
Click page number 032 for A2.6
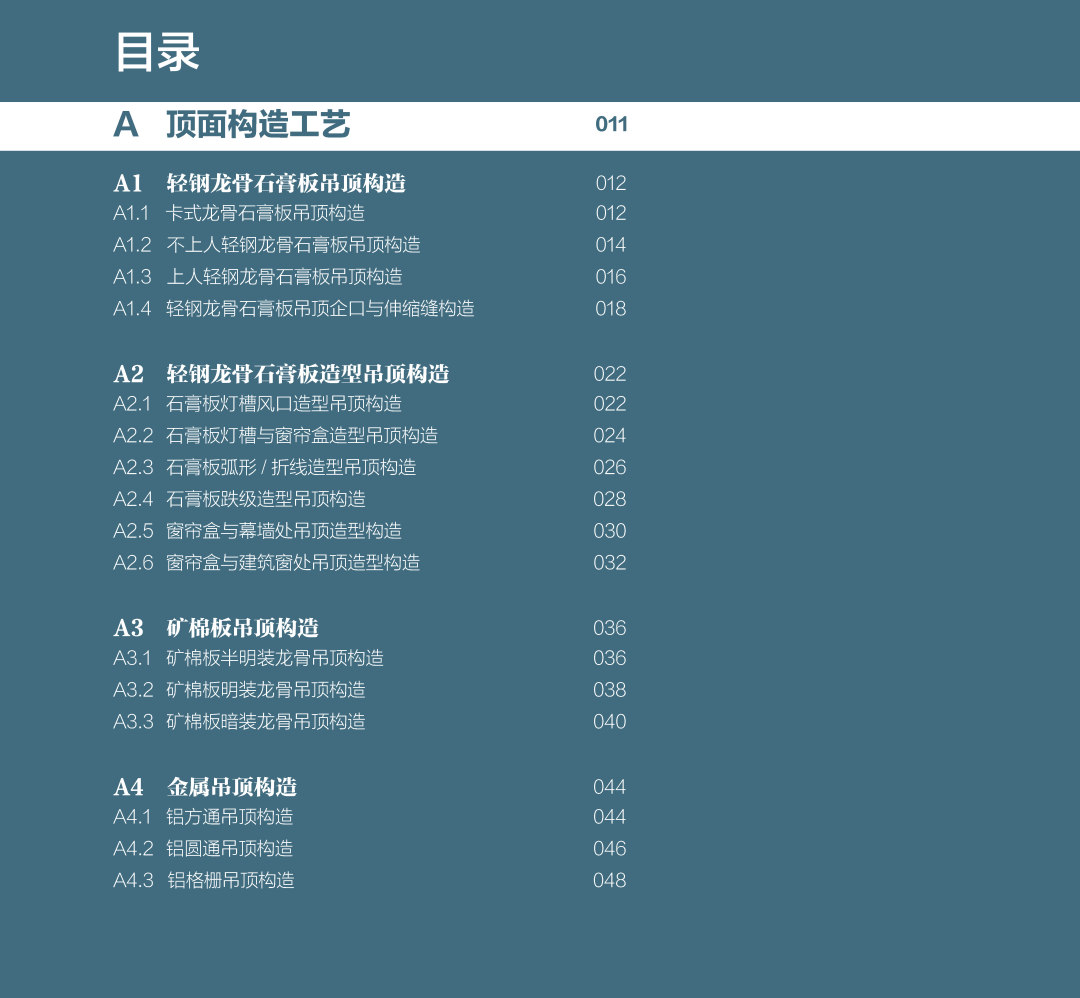(610, 563)
